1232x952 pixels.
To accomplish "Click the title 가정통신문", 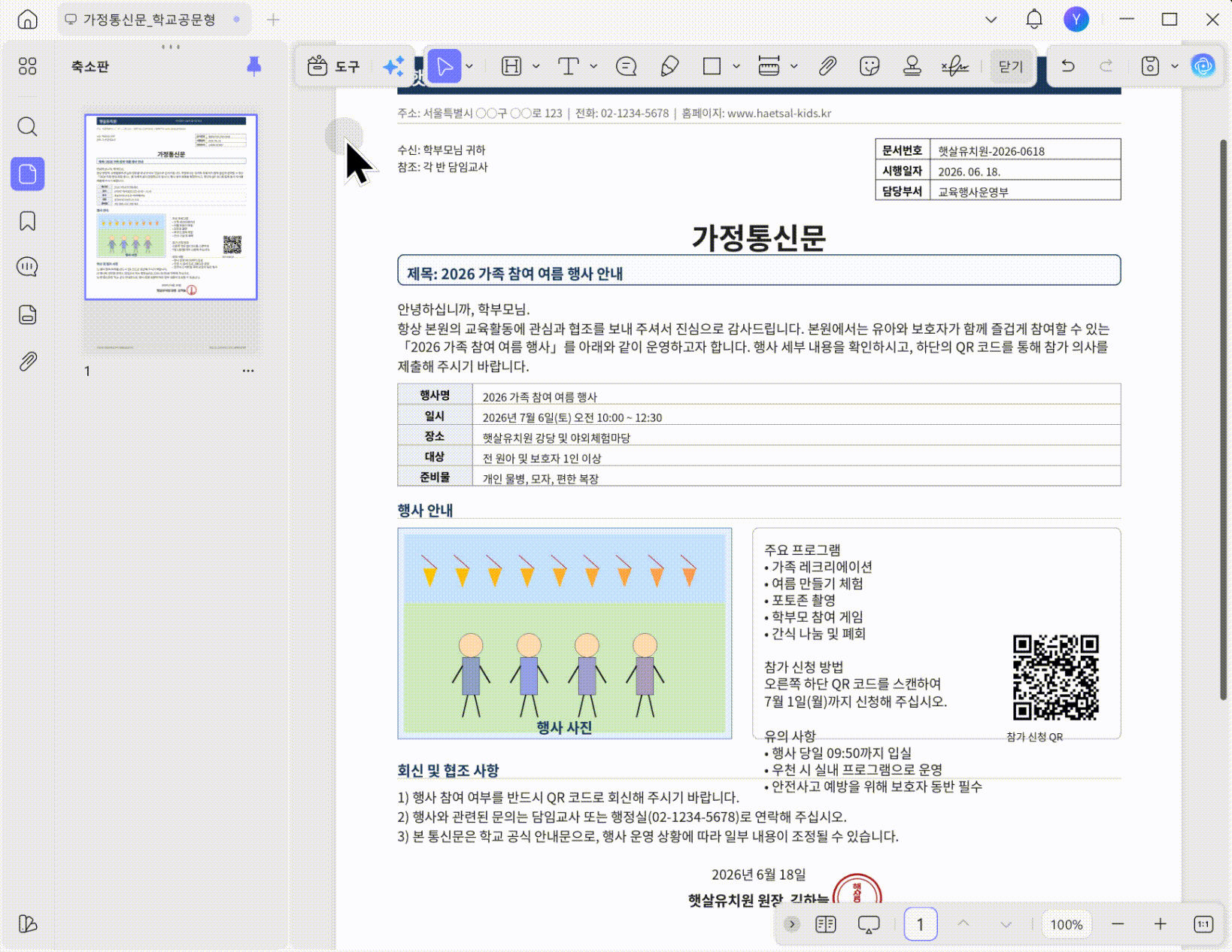I will (x=759, y=237).
